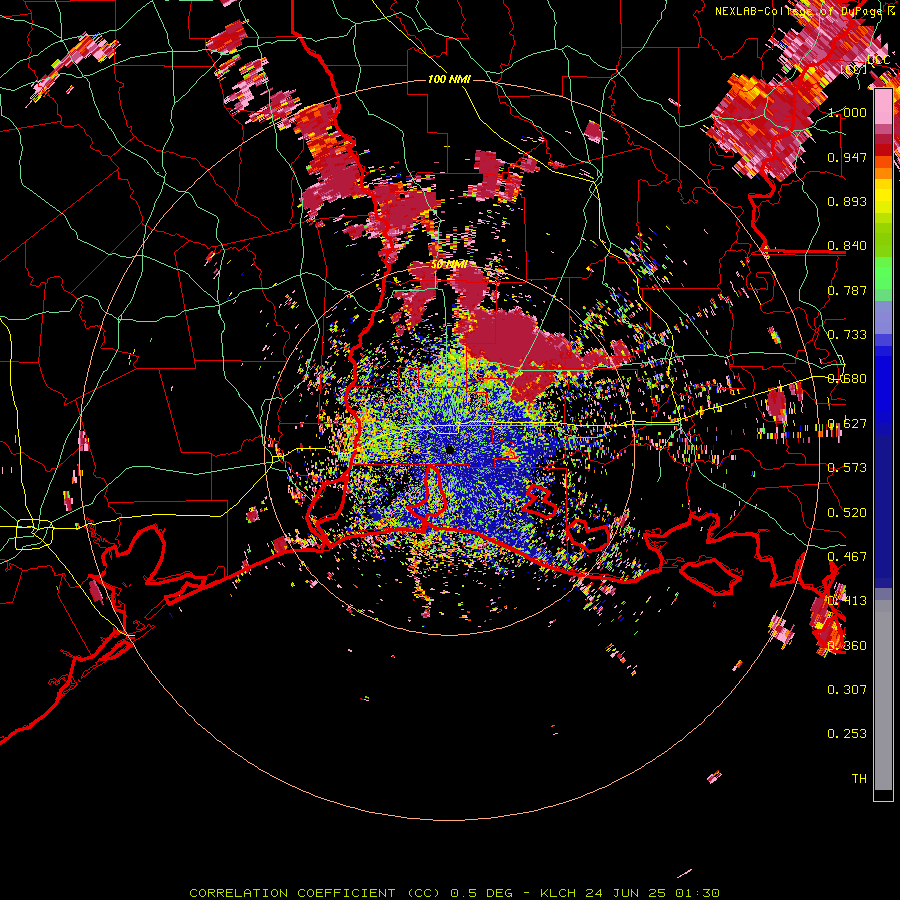Click the 0.413 scale label

click(x=847, y=601)
